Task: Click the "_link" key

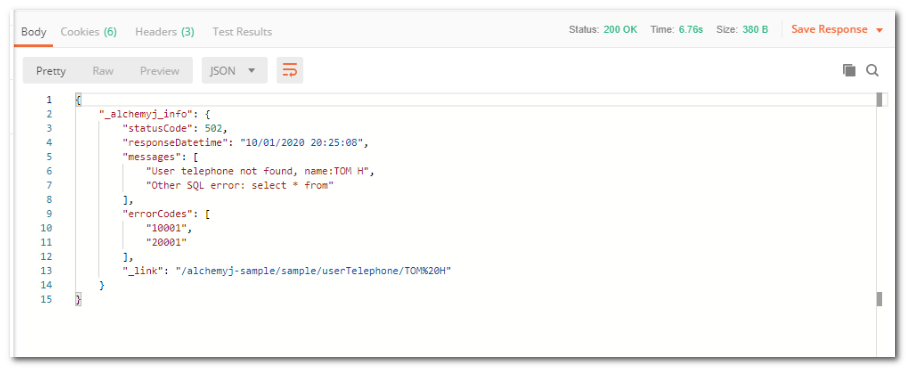Action: point(144,271)
